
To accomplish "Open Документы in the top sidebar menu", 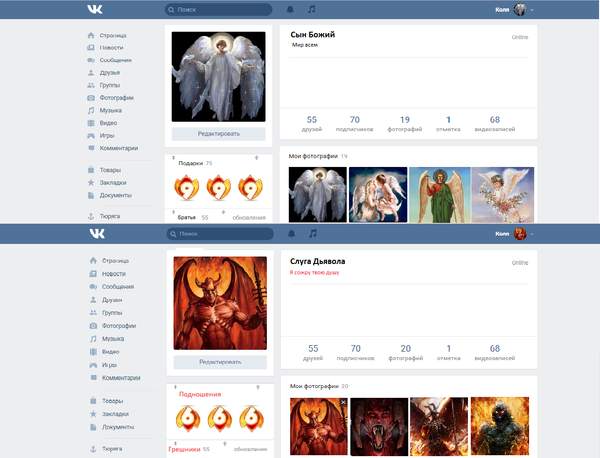I will point(117,195).
